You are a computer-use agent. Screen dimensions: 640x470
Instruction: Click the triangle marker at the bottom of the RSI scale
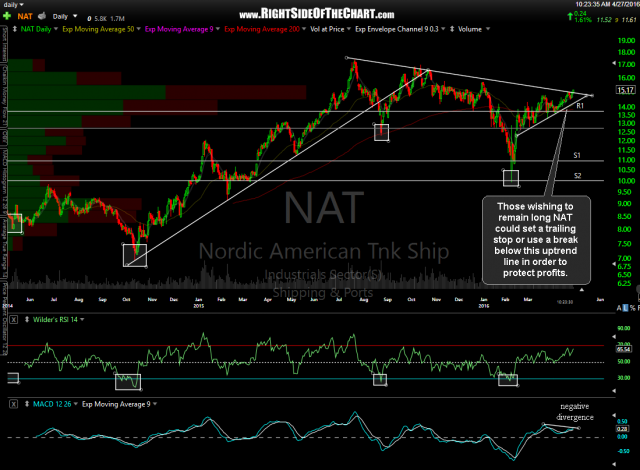[614, 391]
